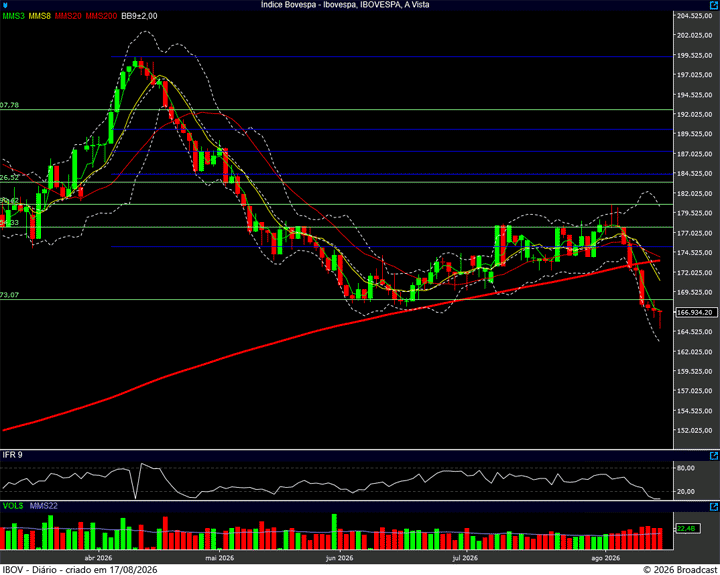Click the footer text IBOV - Diário
Viewport: 720px width, 575px height.
30,570
